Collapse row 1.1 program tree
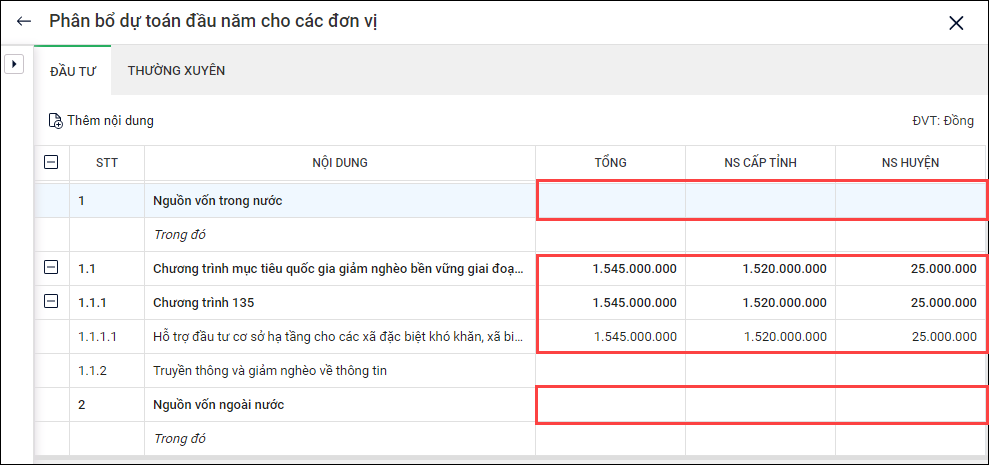This screenshot has width=989, height=465. tap(52, 268)
